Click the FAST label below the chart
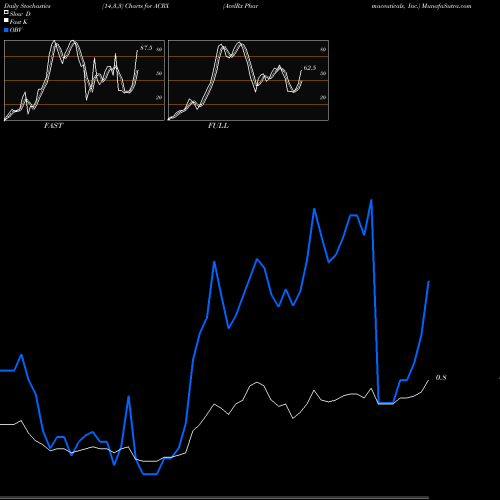The width and height of the screenshot is (500, 500). point(54,126)
